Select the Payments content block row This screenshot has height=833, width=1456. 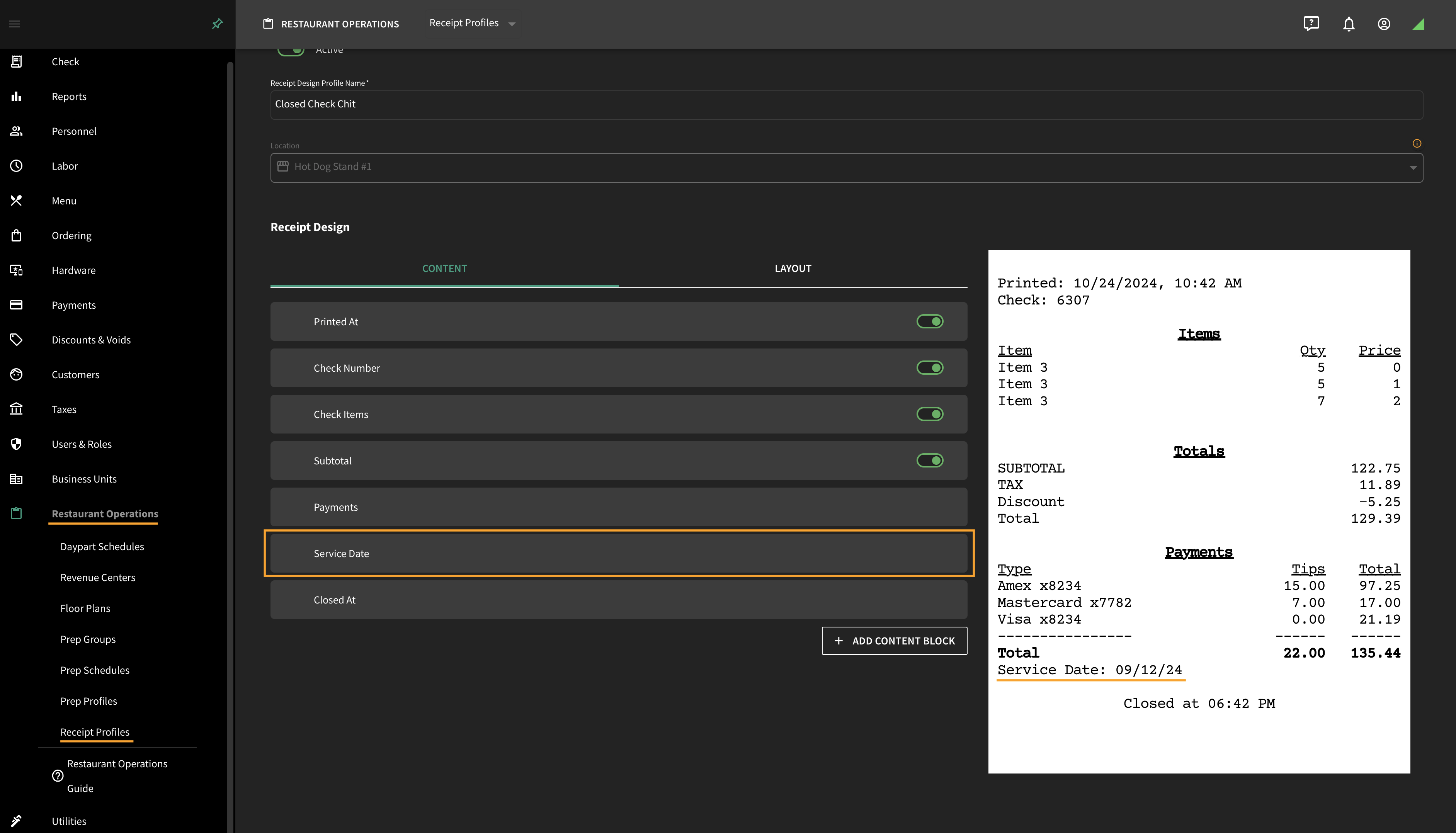pyautogui.click(x=619, y=507)
